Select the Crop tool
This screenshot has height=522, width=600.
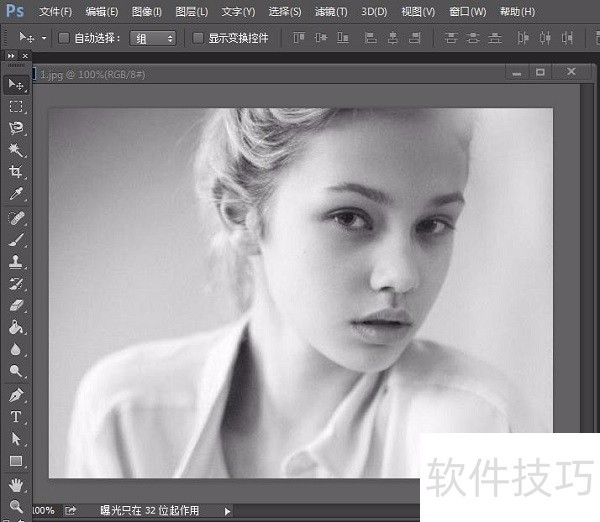click(x=16, y=172)
